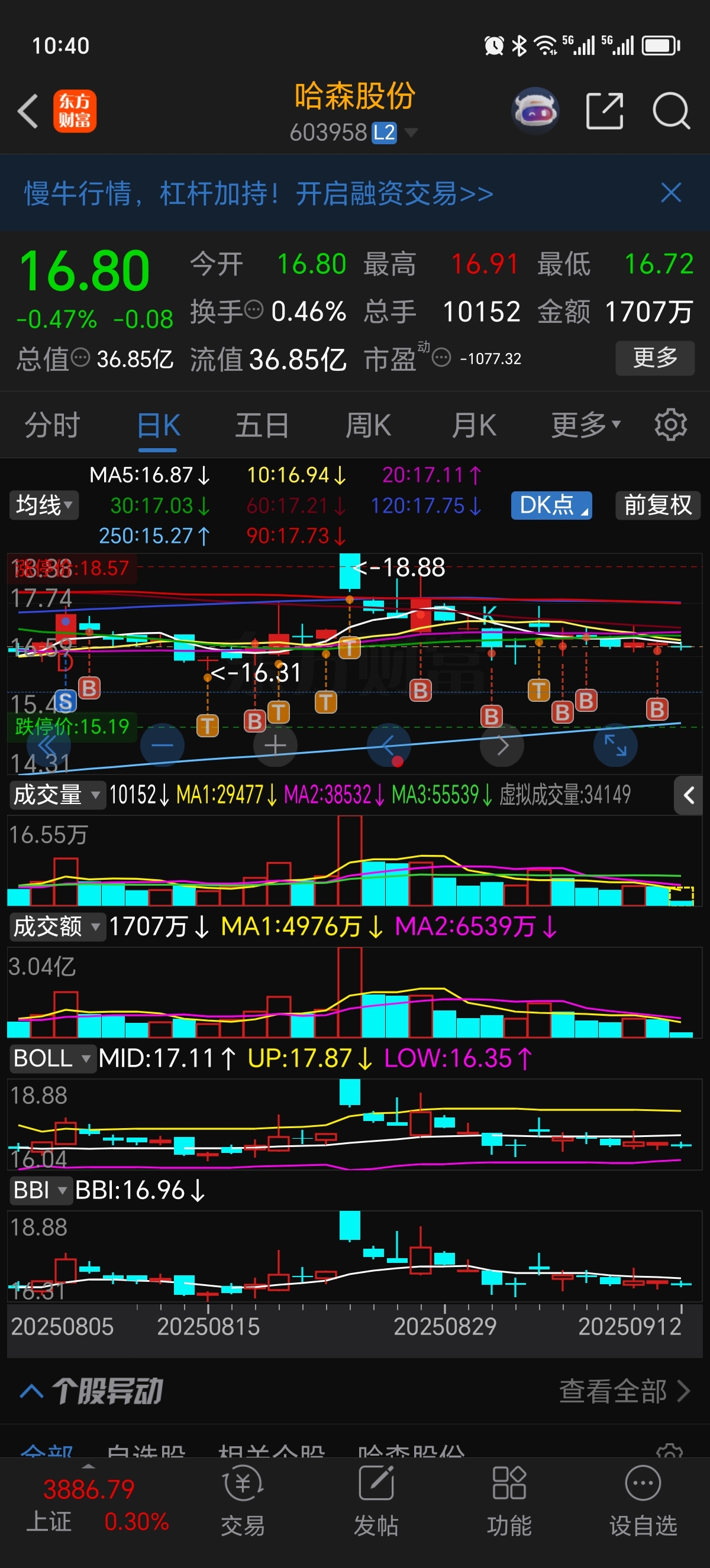Open 查看全部 link
The width and height of the screenshot is (710, 1568).
(x=625, y=1390)
